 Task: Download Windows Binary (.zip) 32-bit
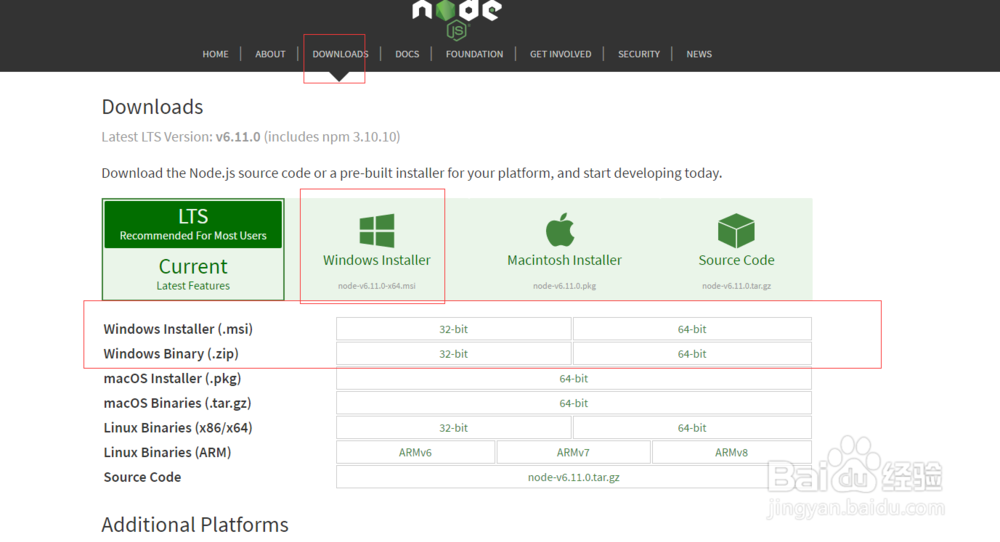click(453, 354)
